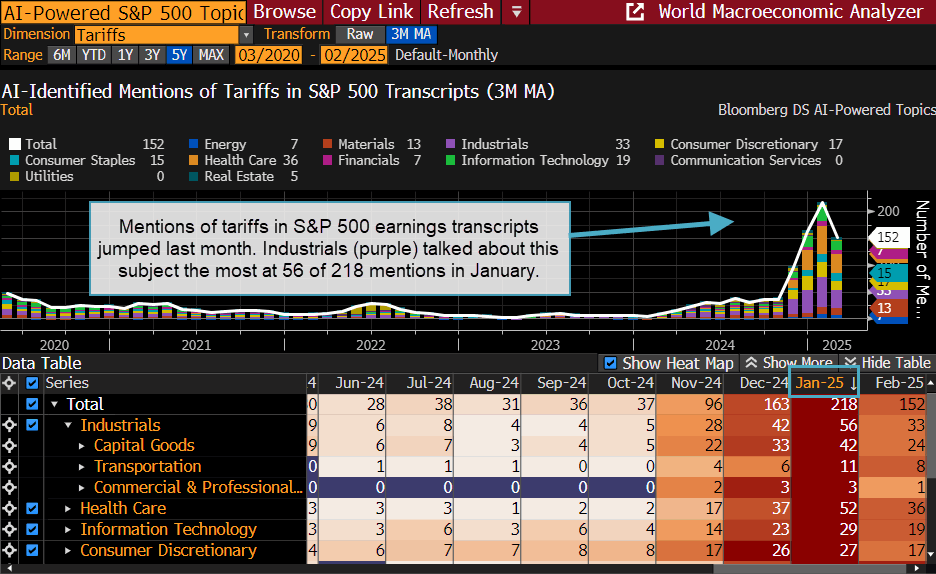This screenshot has height=574, width=936.
Task: Uncheck the Health Care row checkbox
Action: tap(32, 508)
